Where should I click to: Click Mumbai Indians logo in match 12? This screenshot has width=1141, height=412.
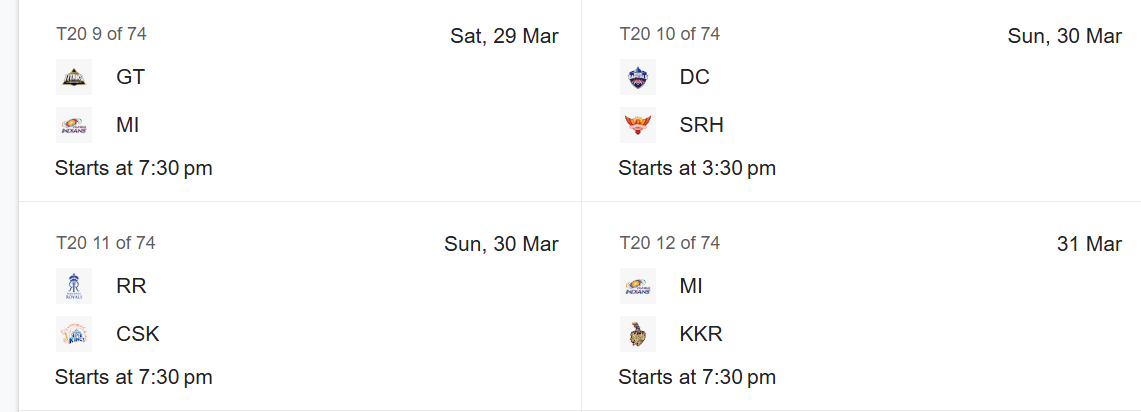coord(638,286)
